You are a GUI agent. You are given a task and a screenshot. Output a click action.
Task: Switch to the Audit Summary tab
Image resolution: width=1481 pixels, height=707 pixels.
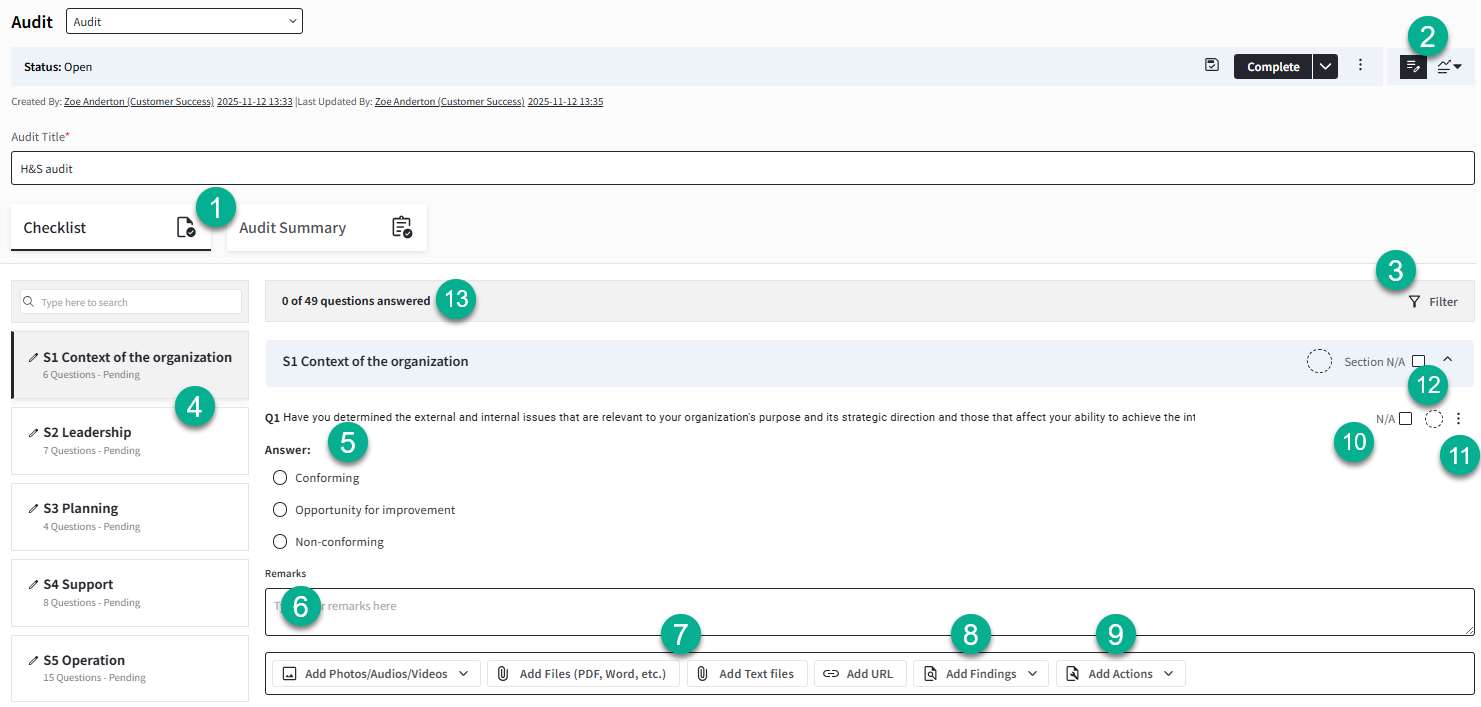click(x=327, y=228)
